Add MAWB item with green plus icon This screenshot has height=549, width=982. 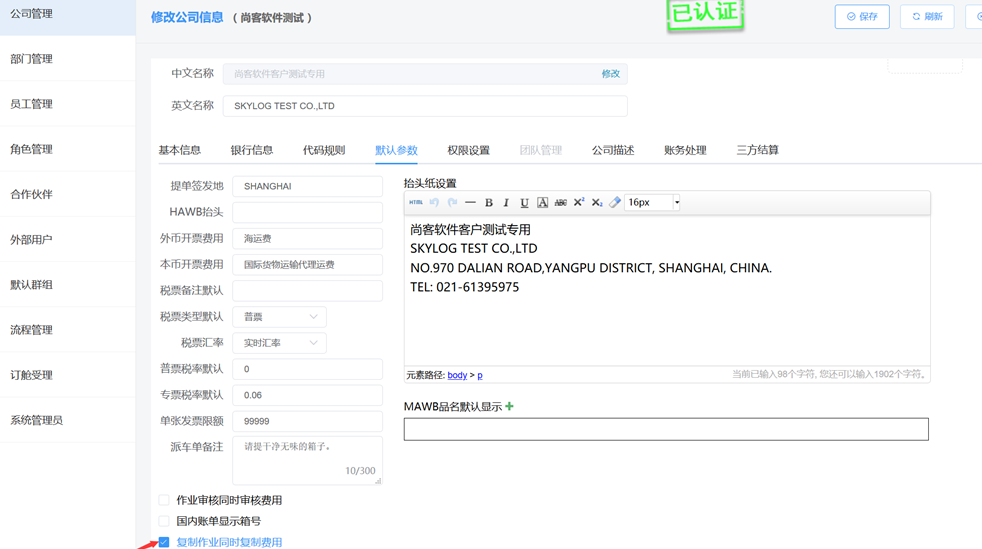tap(509, 406)
